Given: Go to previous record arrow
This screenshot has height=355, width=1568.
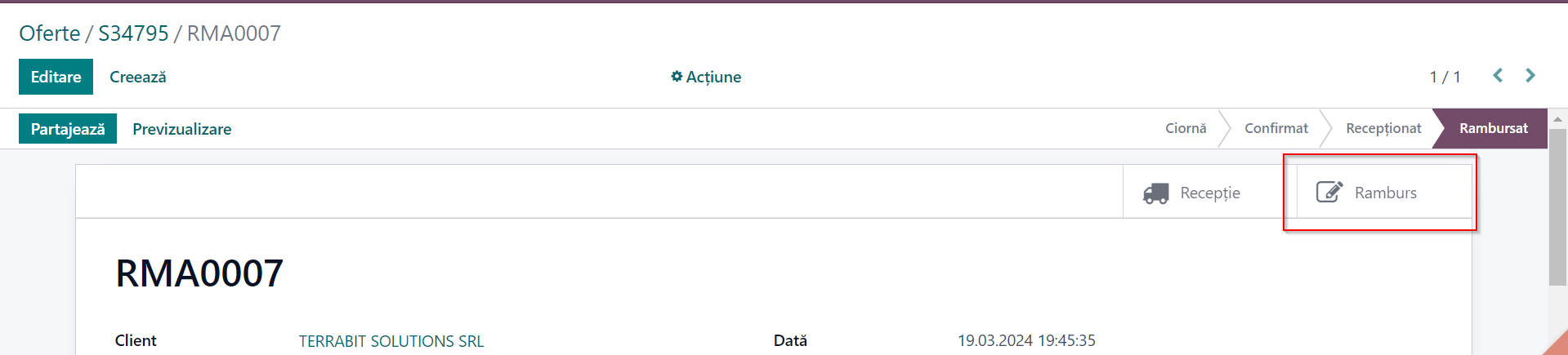Looking at the screenshot, I should pos(1498,76).
